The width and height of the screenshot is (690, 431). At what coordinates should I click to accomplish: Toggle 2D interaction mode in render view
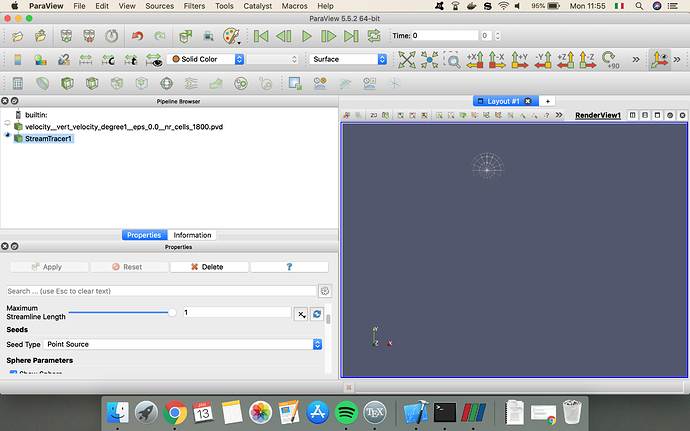[x=374, y=115]
